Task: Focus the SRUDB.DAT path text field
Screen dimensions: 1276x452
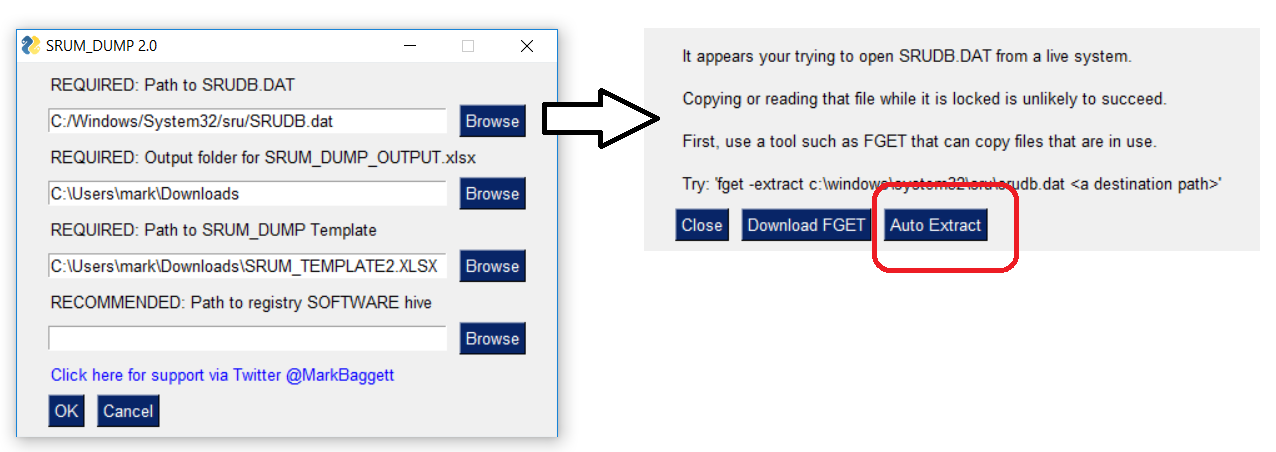Action: point(247,121)
